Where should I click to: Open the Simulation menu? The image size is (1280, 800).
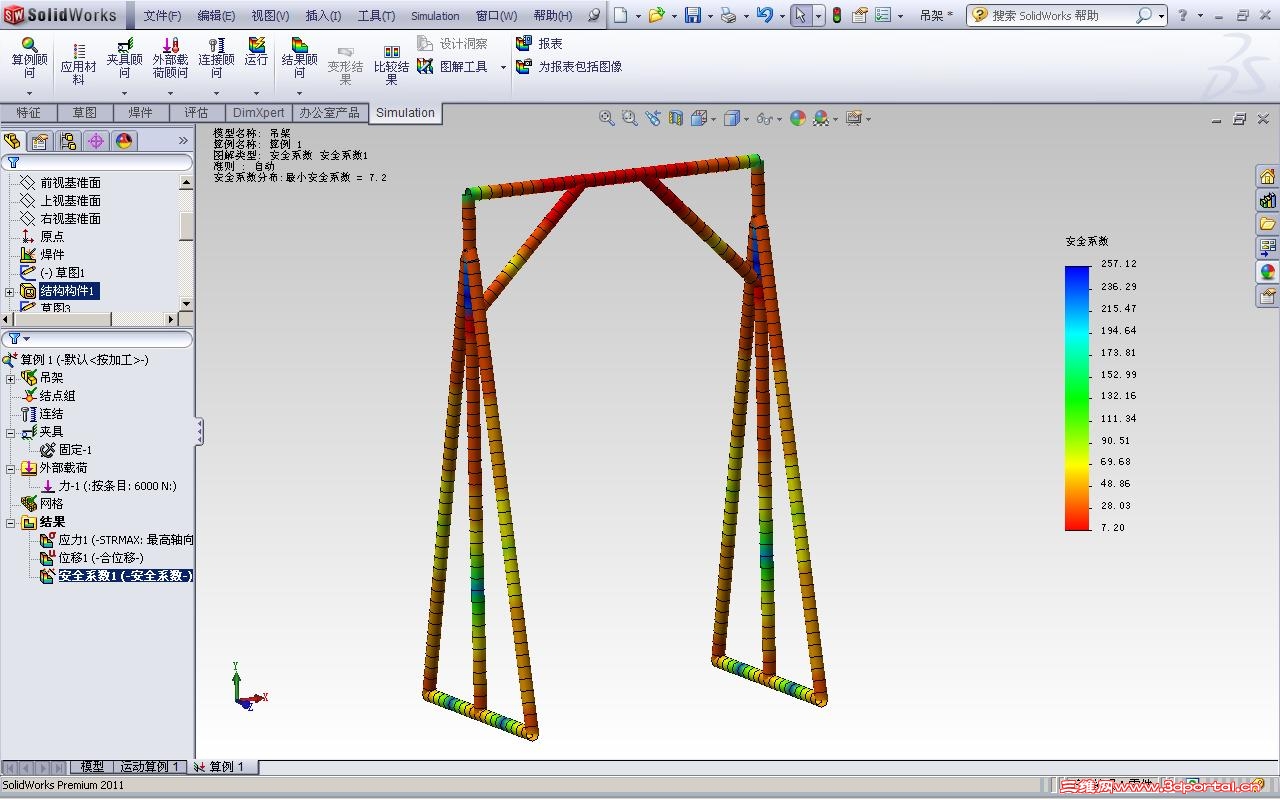(x=435, y=16)
